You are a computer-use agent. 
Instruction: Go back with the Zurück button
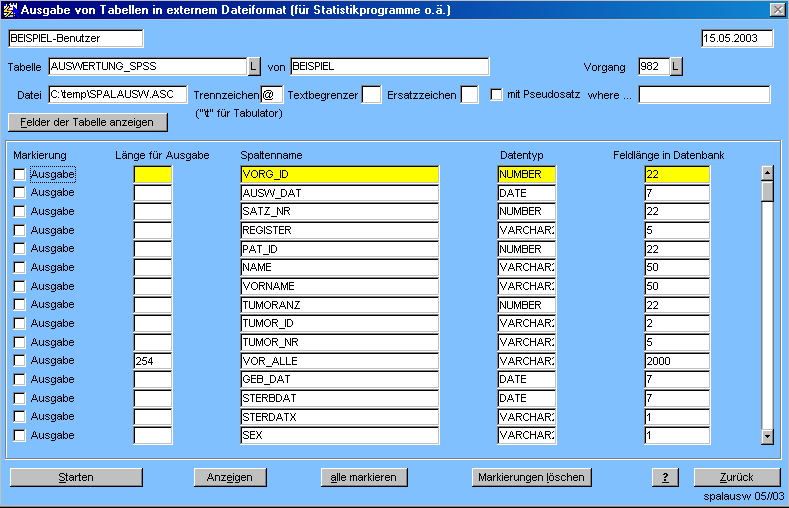click(x=736, y=477)
